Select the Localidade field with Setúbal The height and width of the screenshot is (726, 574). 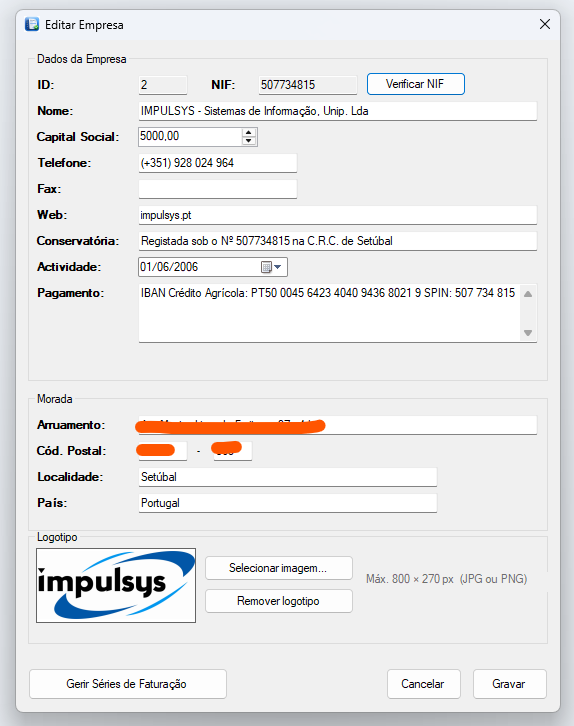287,477
